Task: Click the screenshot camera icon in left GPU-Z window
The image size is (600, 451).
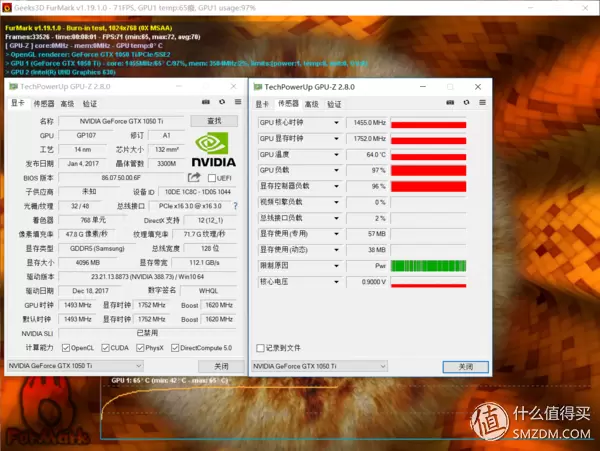Action: point(206,102)
